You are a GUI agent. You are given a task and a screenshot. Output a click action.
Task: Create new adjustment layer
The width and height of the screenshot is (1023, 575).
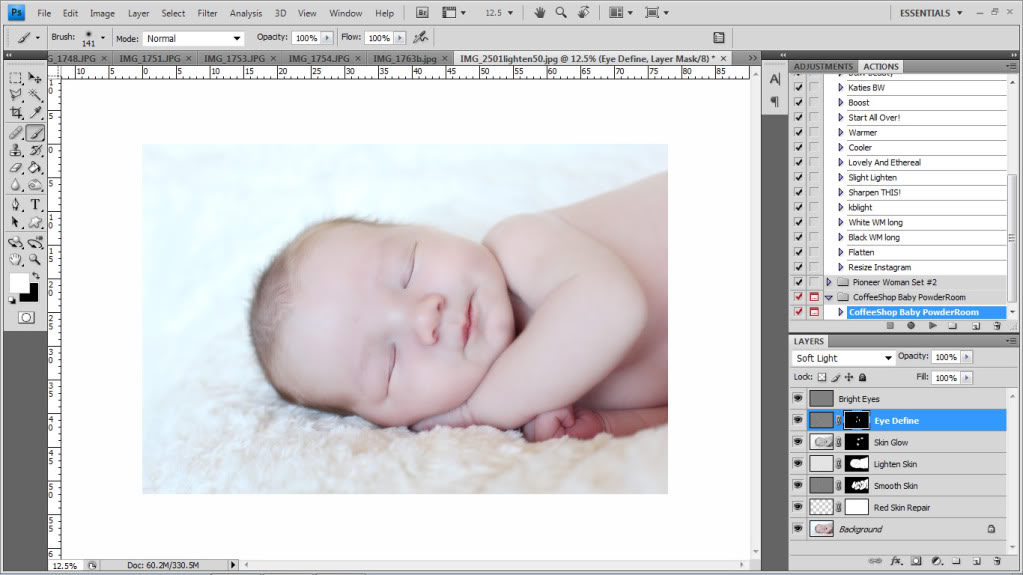(937, 561)
